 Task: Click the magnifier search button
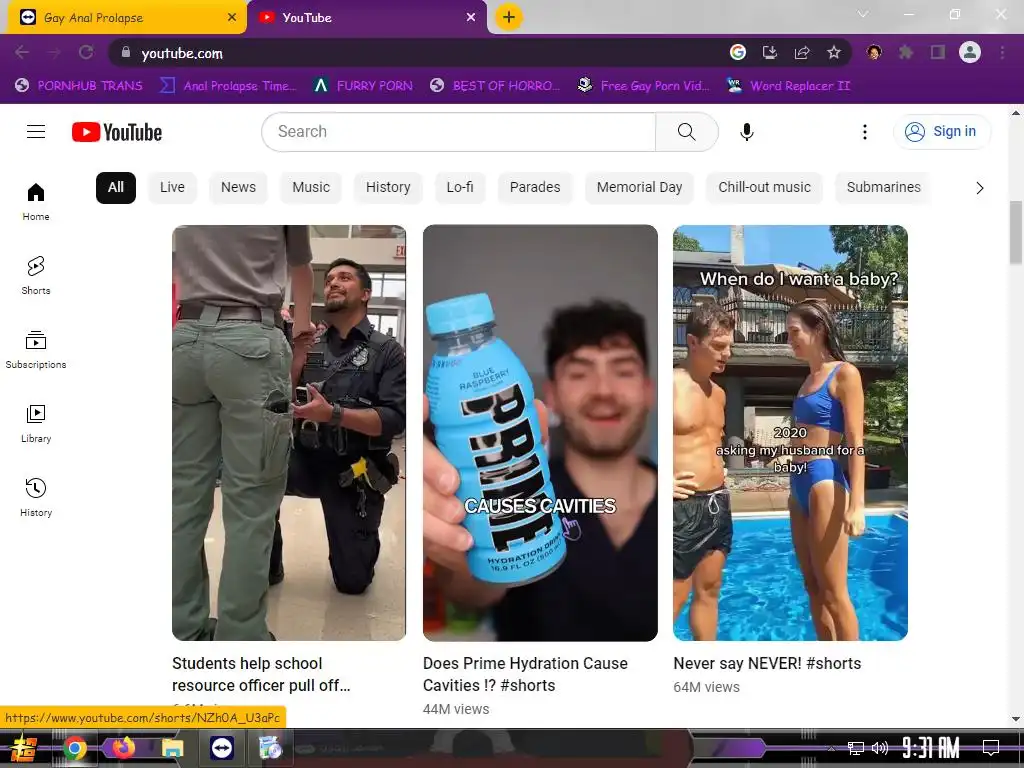coord(686,132)
